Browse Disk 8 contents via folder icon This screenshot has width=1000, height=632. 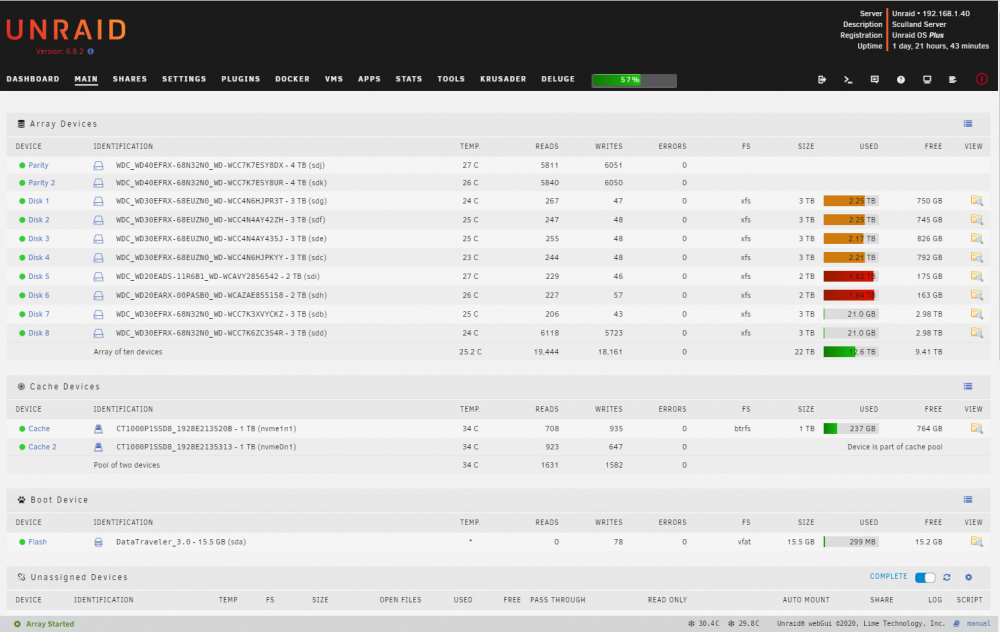click(x=976, y=333)
